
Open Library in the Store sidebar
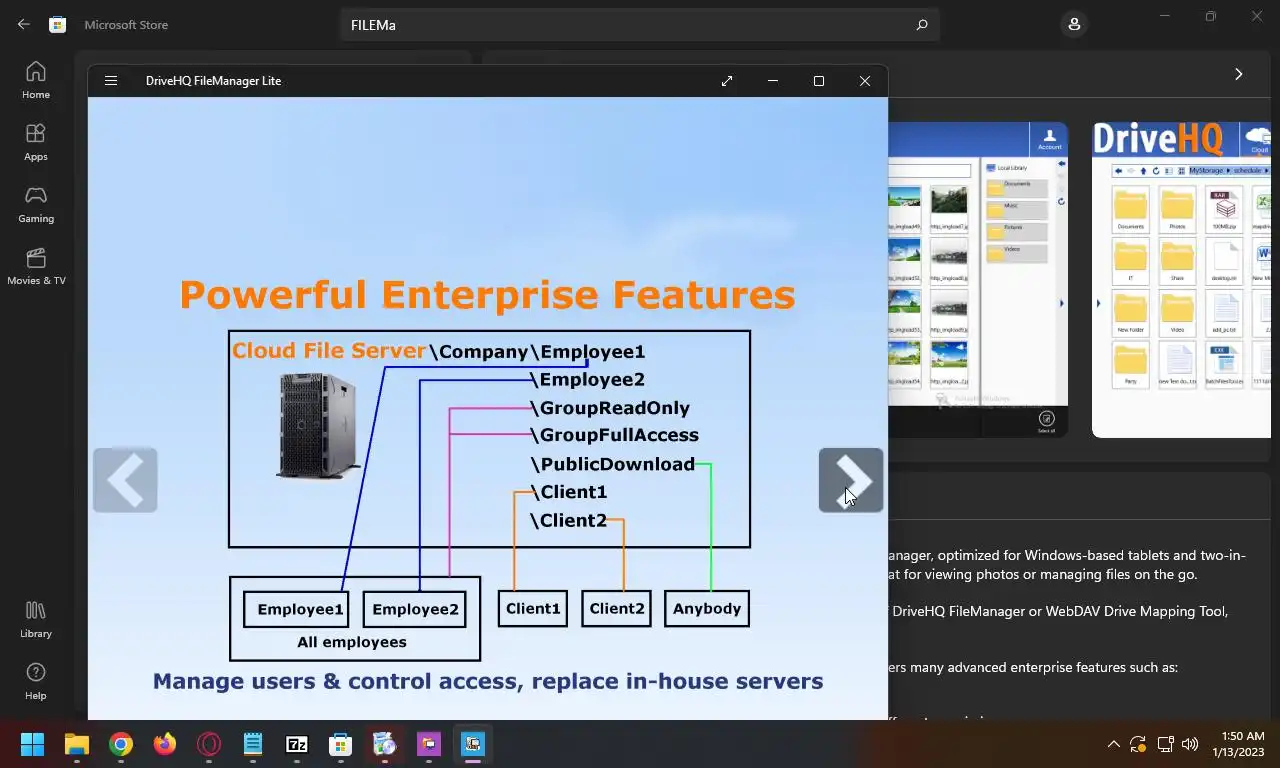(36, 619)
